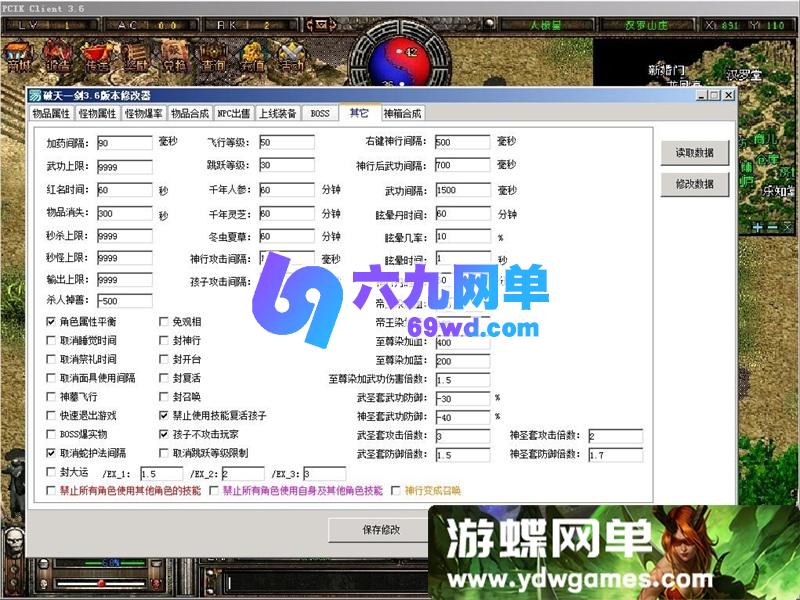Open the BOSS tab

click(322, 113)
